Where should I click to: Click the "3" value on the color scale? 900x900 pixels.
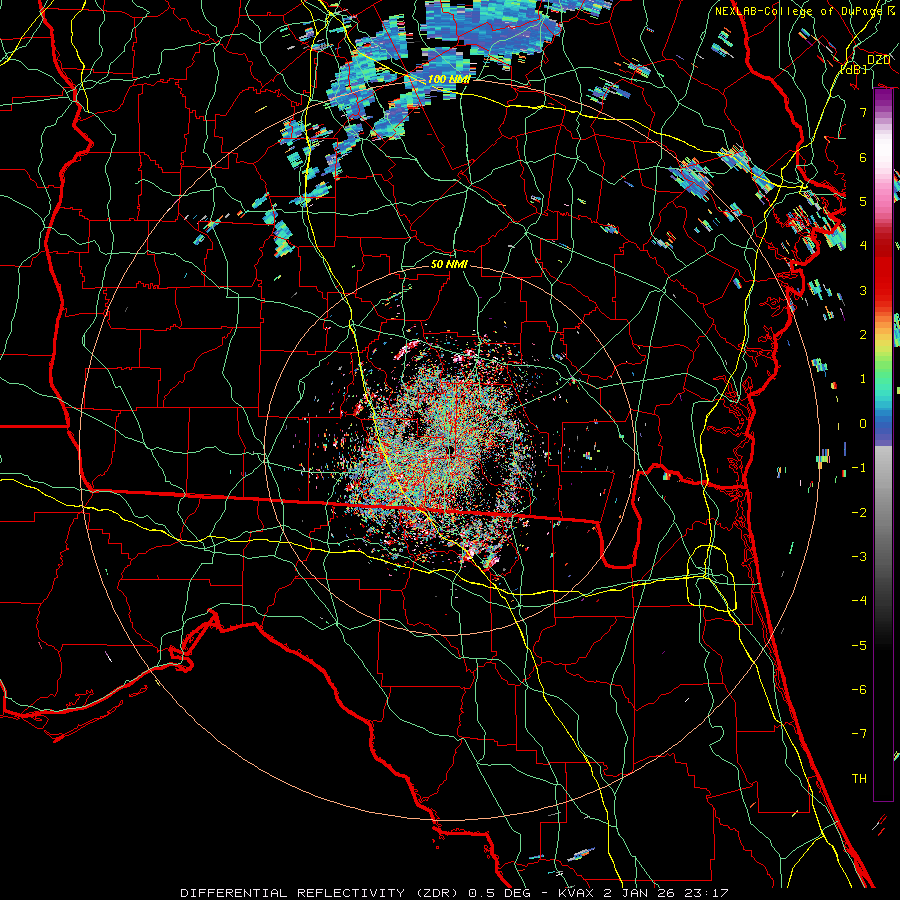click(x=863, y=290)
